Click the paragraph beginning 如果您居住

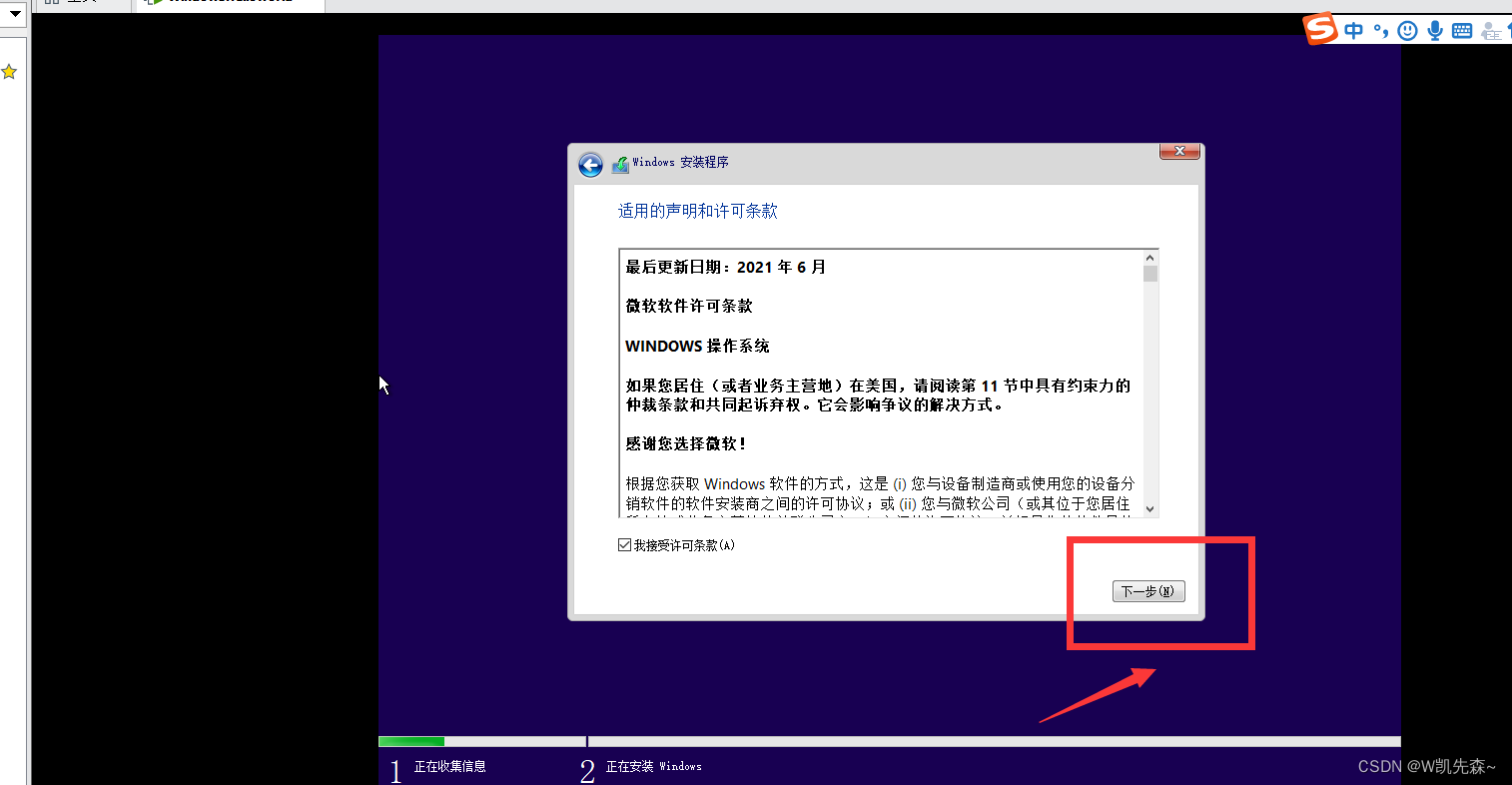coord(878,394)
